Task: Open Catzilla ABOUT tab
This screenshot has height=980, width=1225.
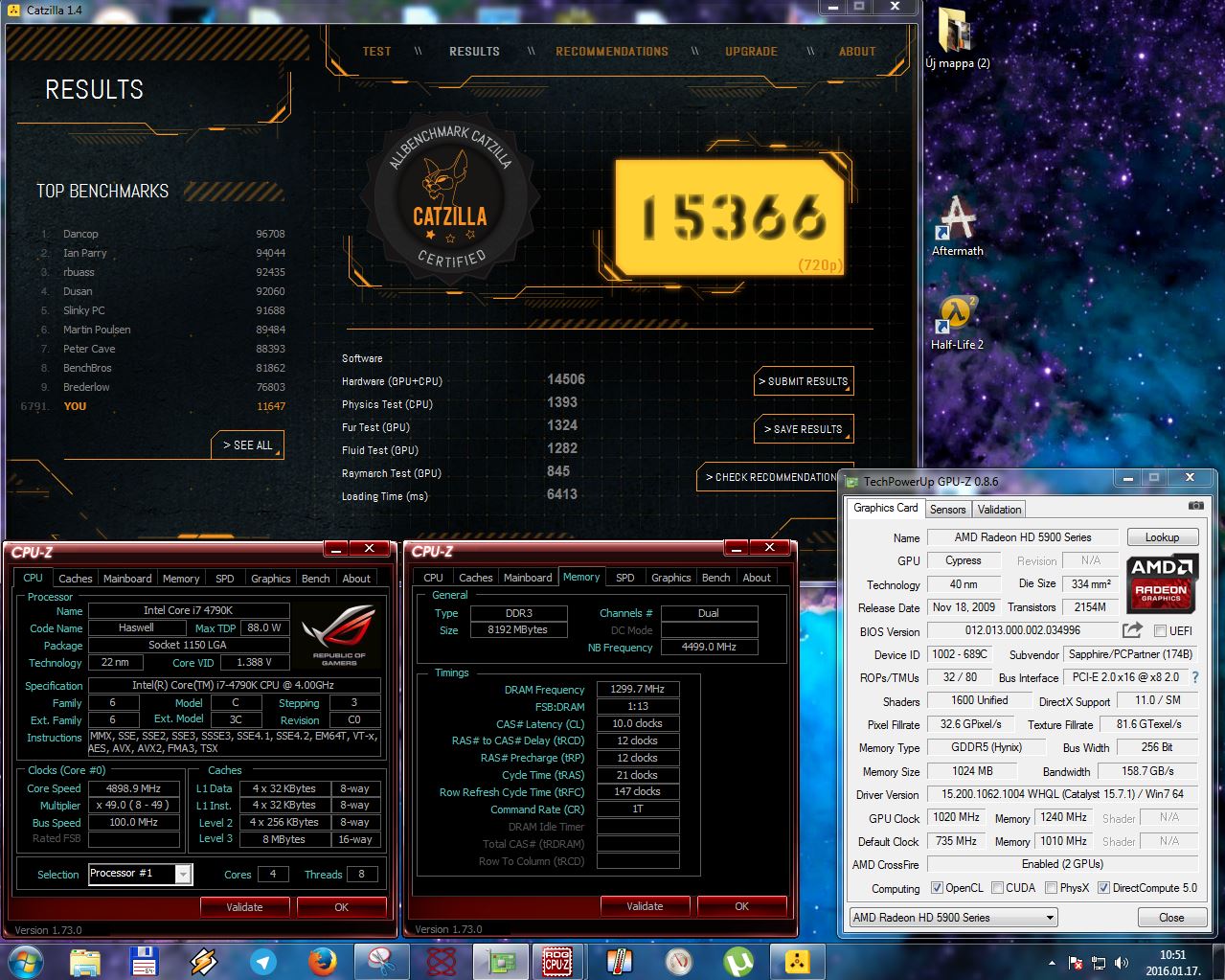Action: (x=857, y=52)
